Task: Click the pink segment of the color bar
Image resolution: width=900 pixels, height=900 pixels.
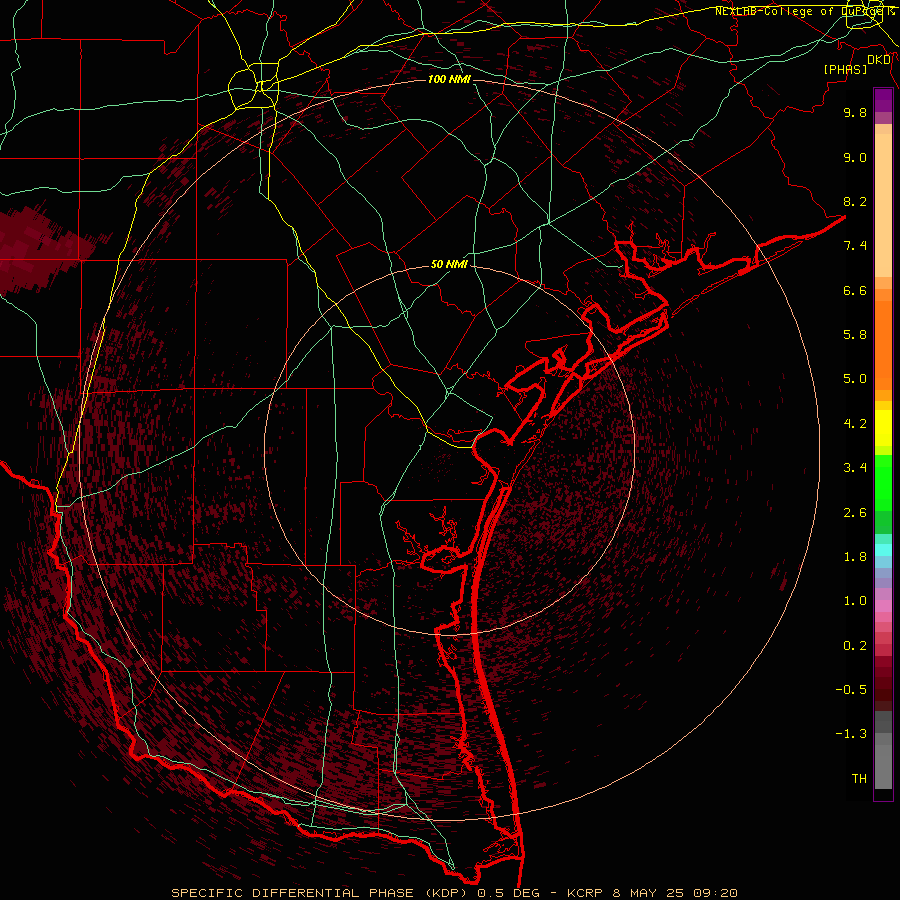Action: (x=883, y=606)
